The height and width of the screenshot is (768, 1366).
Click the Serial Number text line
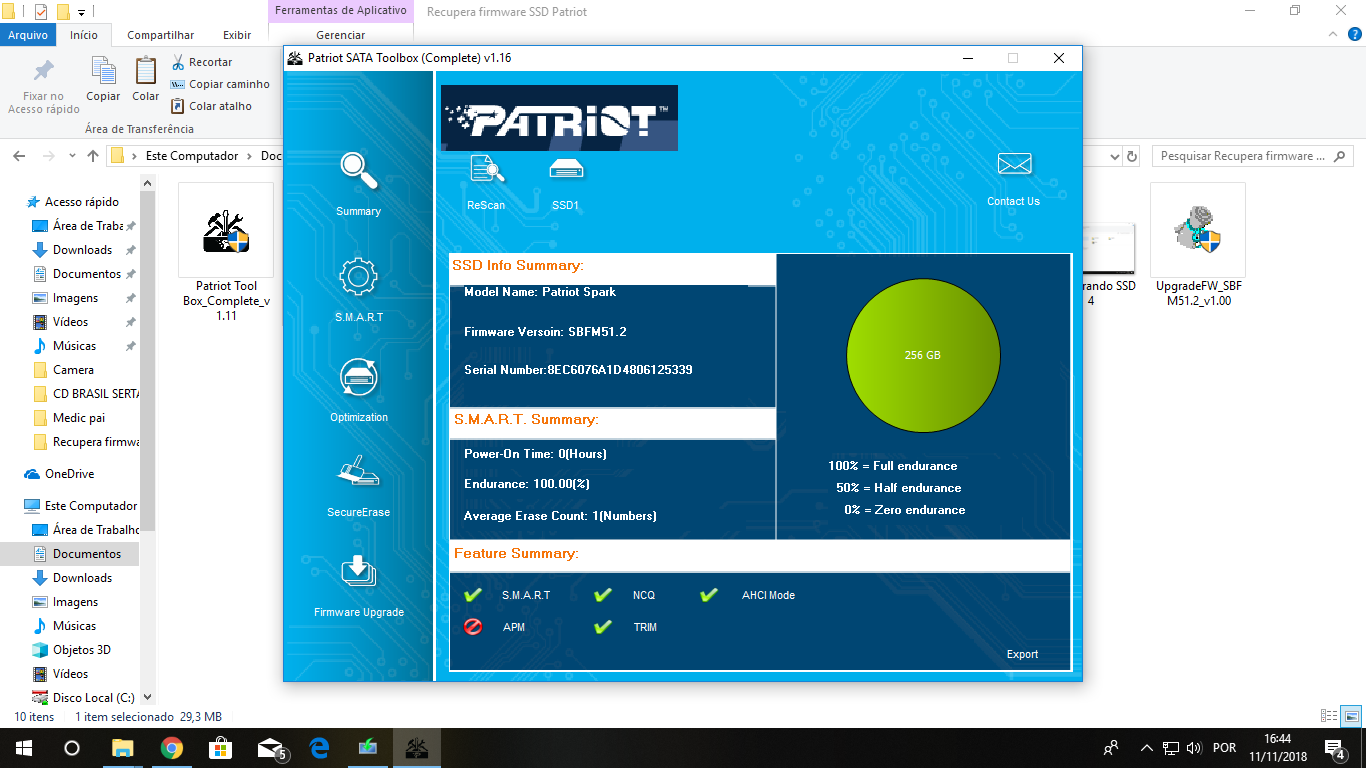pos(578,370)
